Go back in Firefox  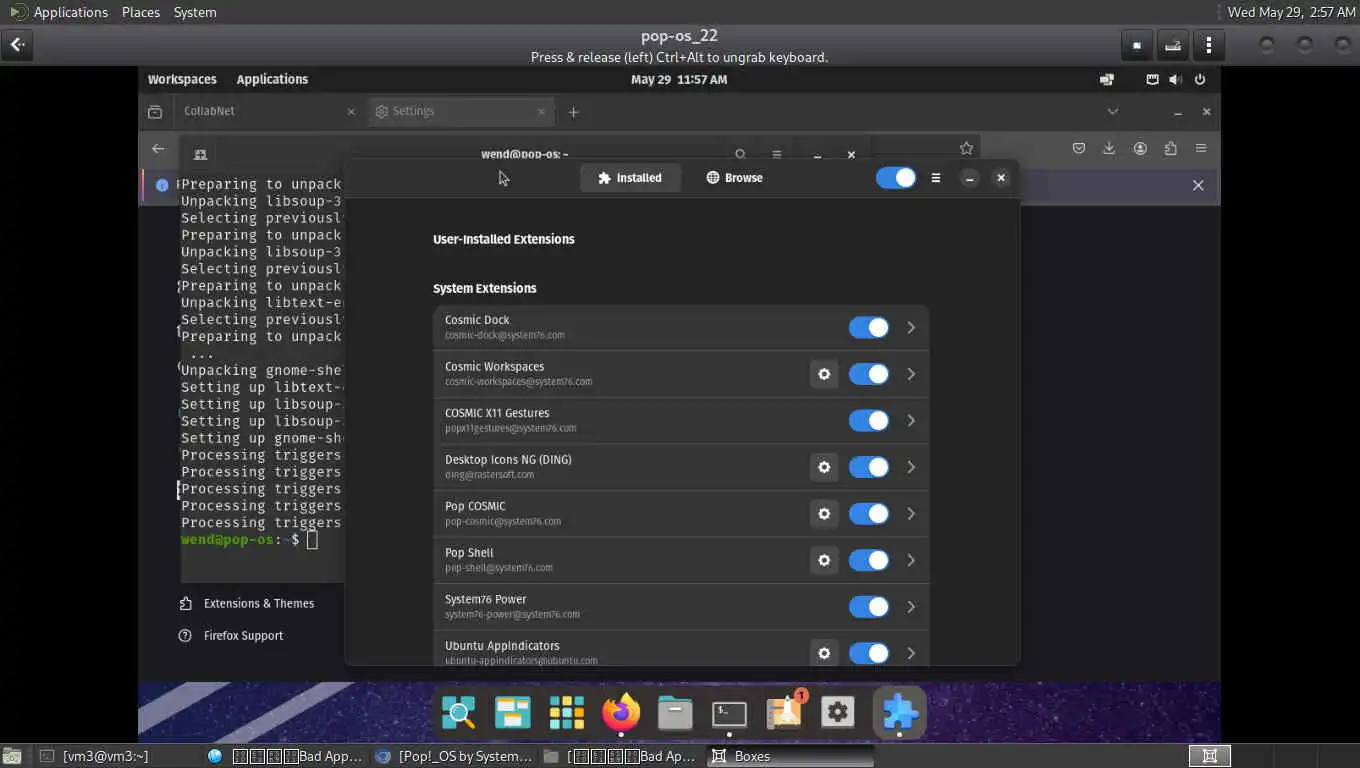coord(158,148)
